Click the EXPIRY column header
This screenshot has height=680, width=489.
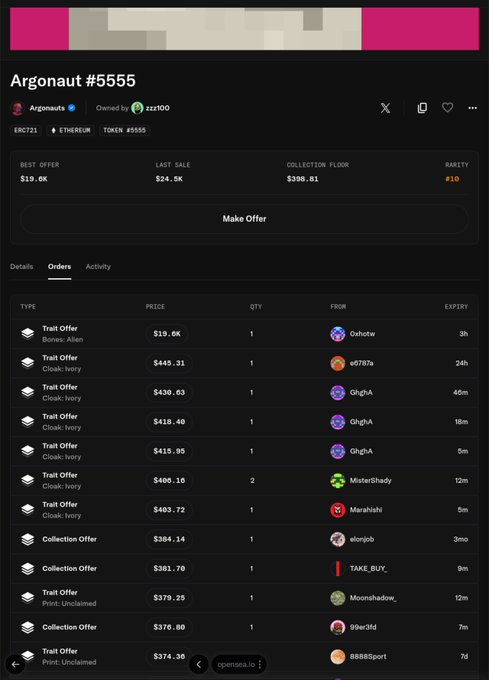pos(456,307)
